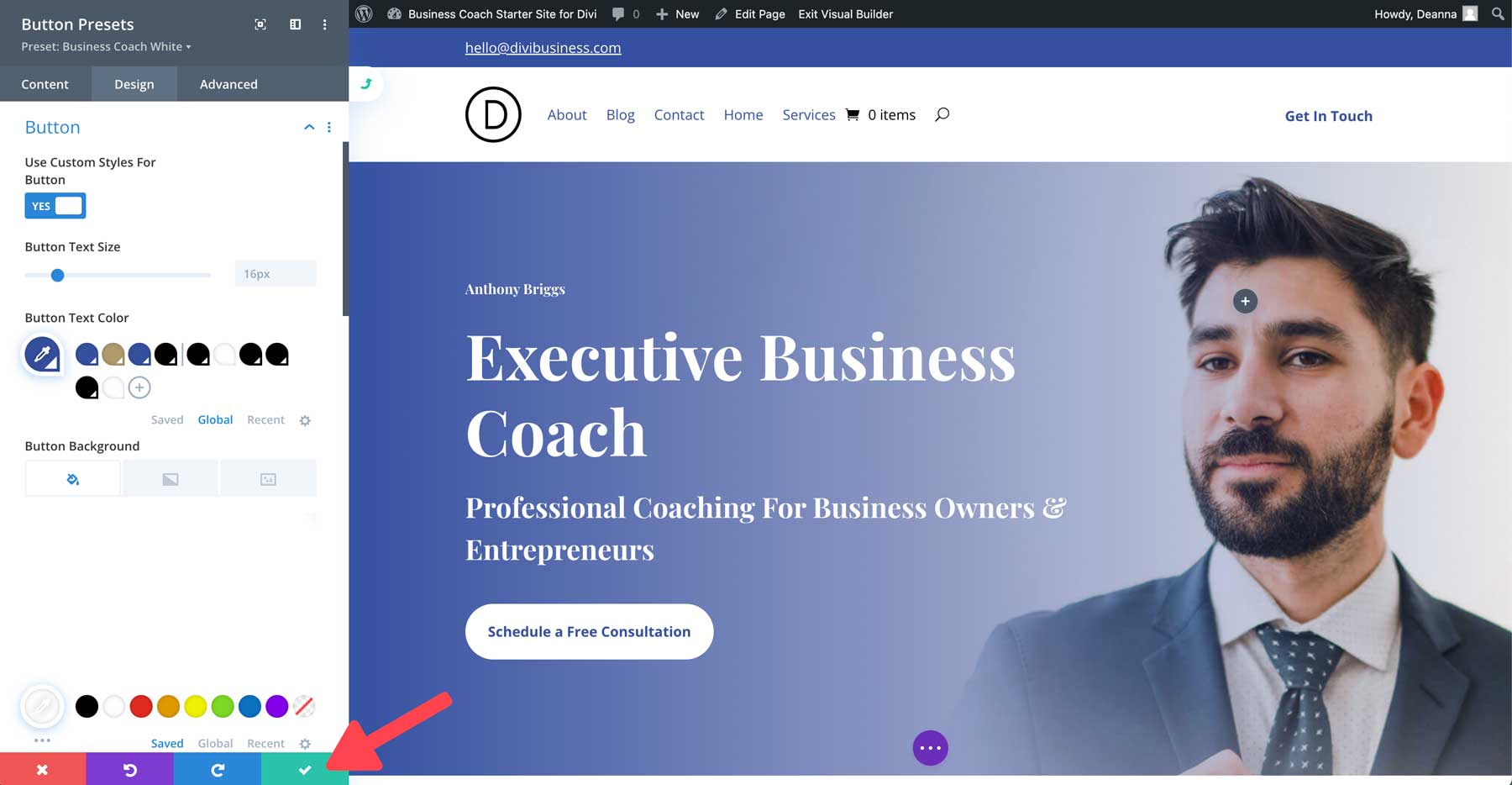The image size is (1512, 785).
Task: Save changes using the green checkmark icon
Action: (x=304, y=769)
